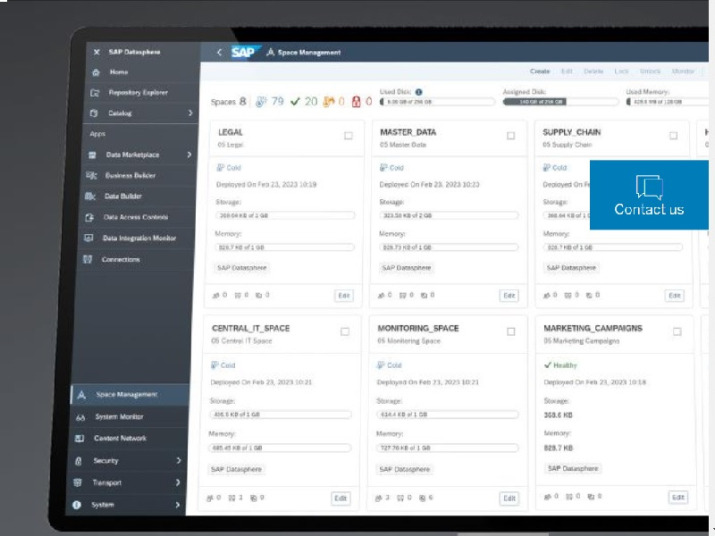Image resolution: width=715 pixels, height=536 pixels.
Task: Click the Data Marketplace icon
Action: click(92, 155)
